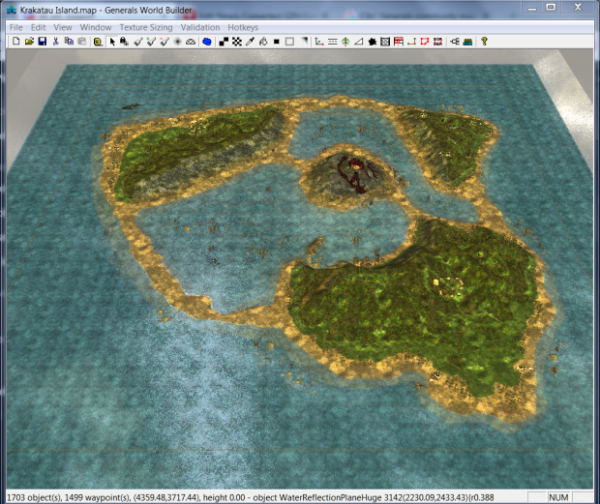Click the '1703 object(s)' status bar text
The image size is (600, 504).
34,497
